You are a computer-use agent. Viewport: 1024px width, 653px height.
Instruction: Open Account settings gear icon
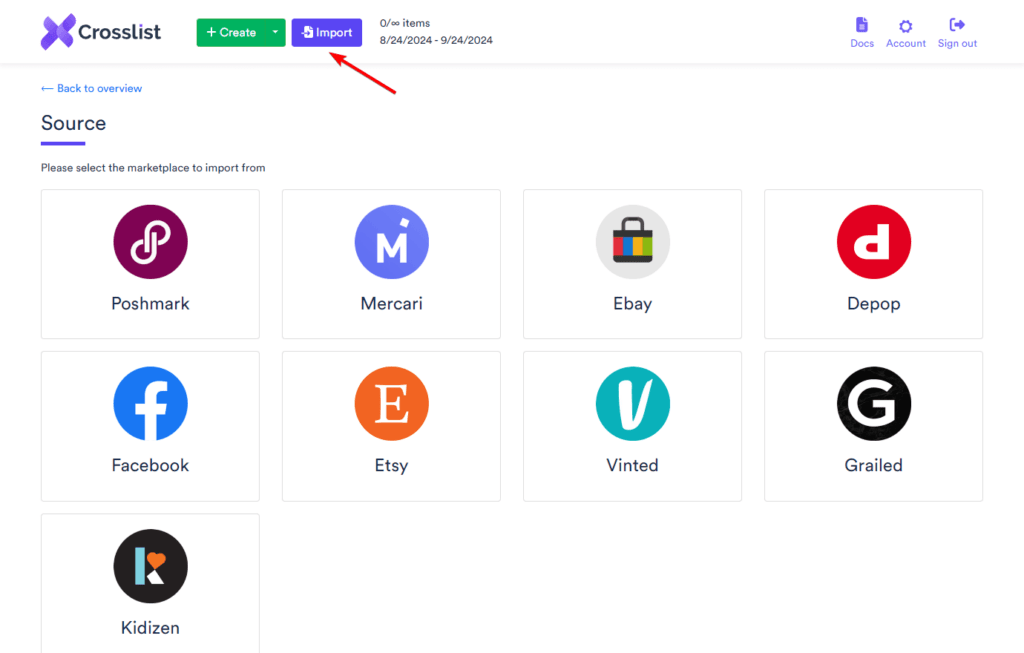point(905,25)
